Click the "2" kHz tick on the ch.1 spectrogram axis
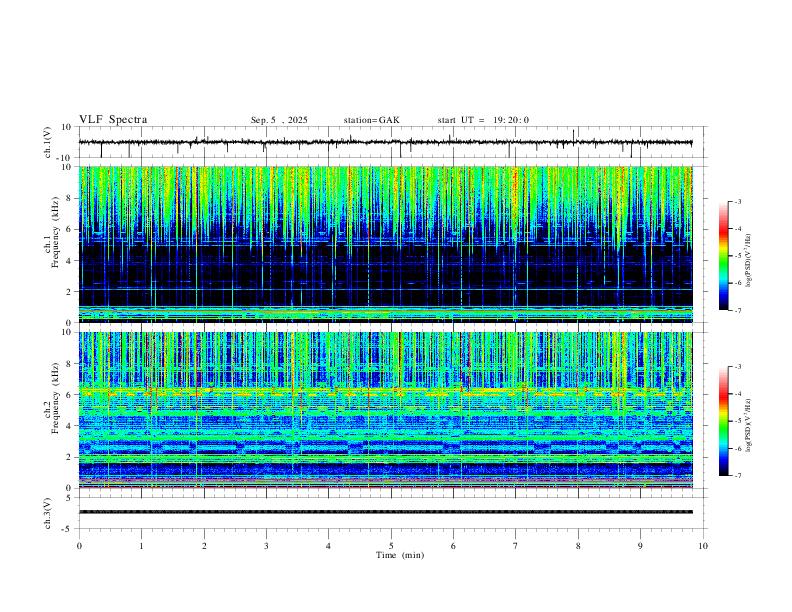 coord(70,291)
